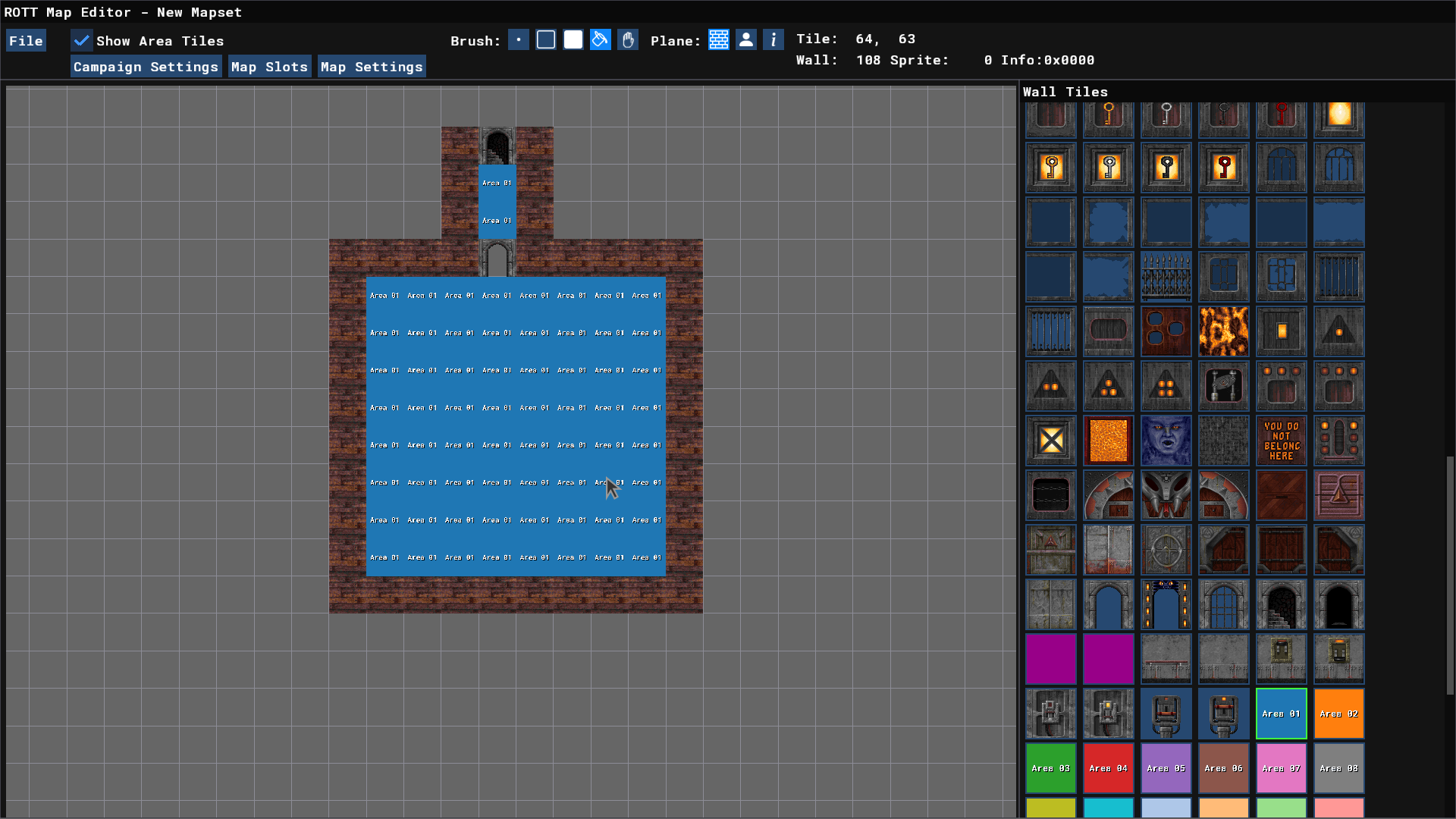Viewport: 1456px width, 819px height.
Task: Select the outlined rectangle brush
Action: [546, 40]
